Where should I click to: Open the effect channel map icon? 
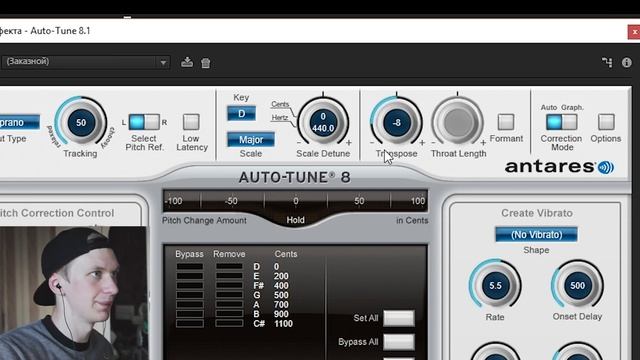click(x=607, y=62)
